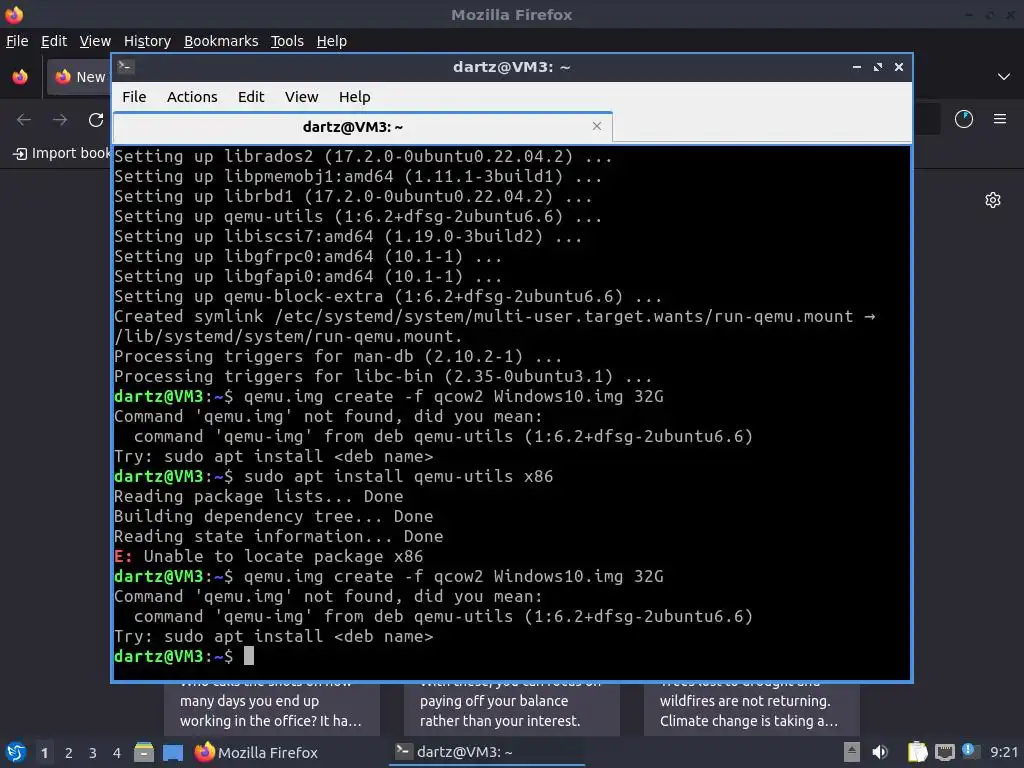Click 'Setting up librados2' output line
Image resolution: width=1024 pixels, height=768 pixels.
point(363,157)
